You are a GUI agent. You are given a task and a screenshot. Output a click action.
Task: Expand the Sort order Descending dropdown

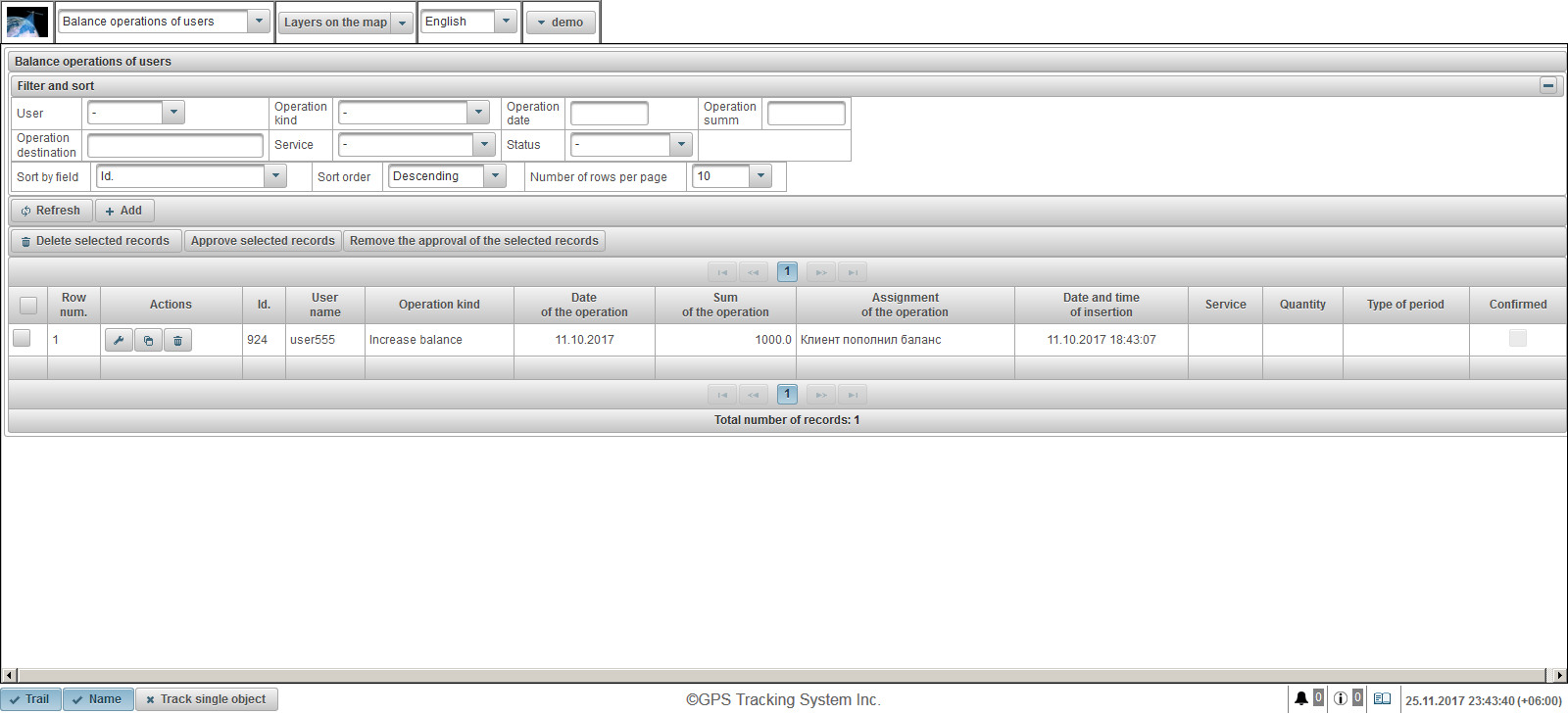tap(495, 176)
